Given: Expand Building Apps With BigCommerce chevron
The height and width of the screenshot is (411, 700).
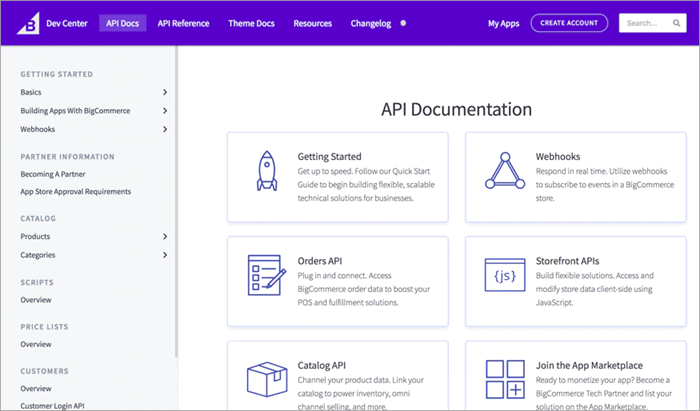Looking at the screenshot, I should coord(165,111).
